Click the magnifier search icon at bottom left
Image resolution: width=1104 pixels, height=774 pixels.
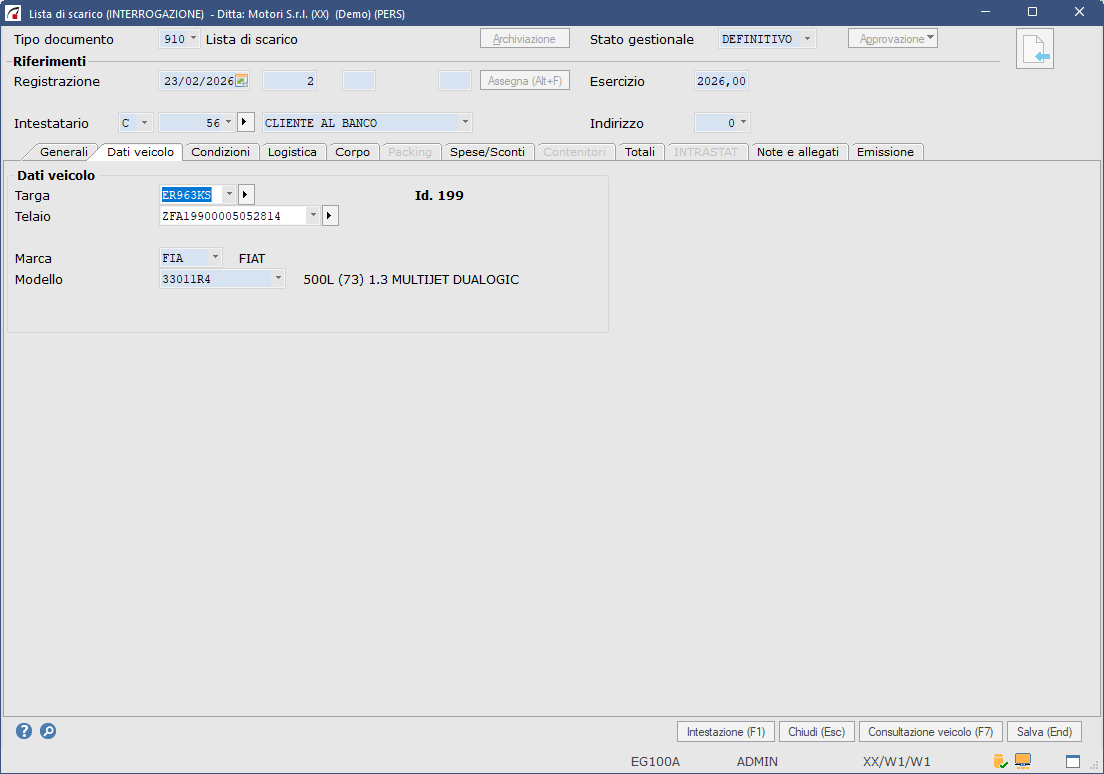click(48, 731)
